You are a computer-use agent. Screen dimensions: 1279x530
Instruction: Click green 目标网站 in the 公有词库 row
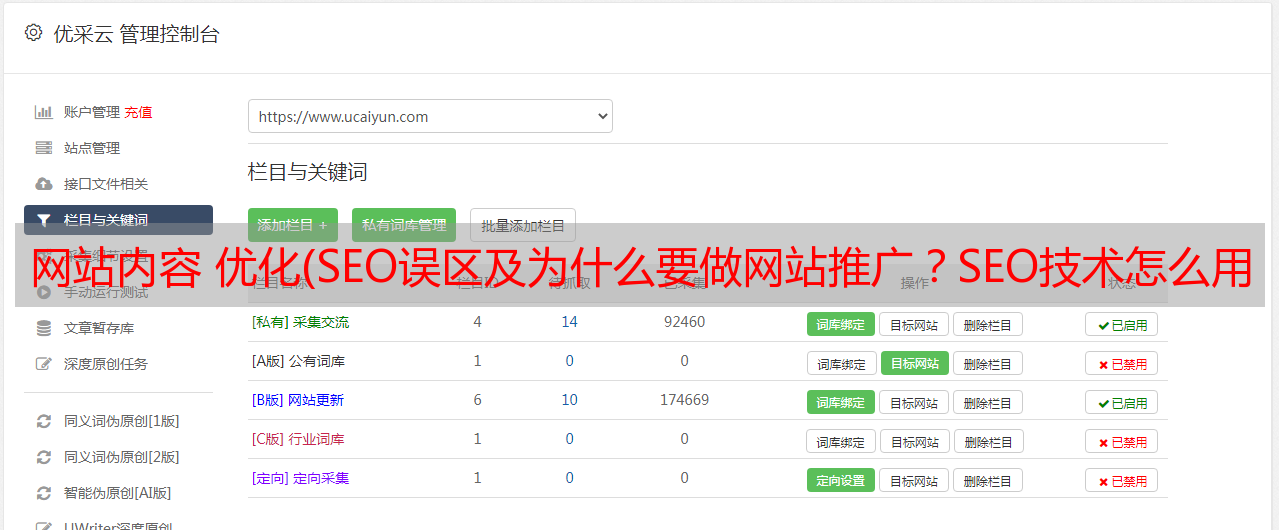[915, 363]
